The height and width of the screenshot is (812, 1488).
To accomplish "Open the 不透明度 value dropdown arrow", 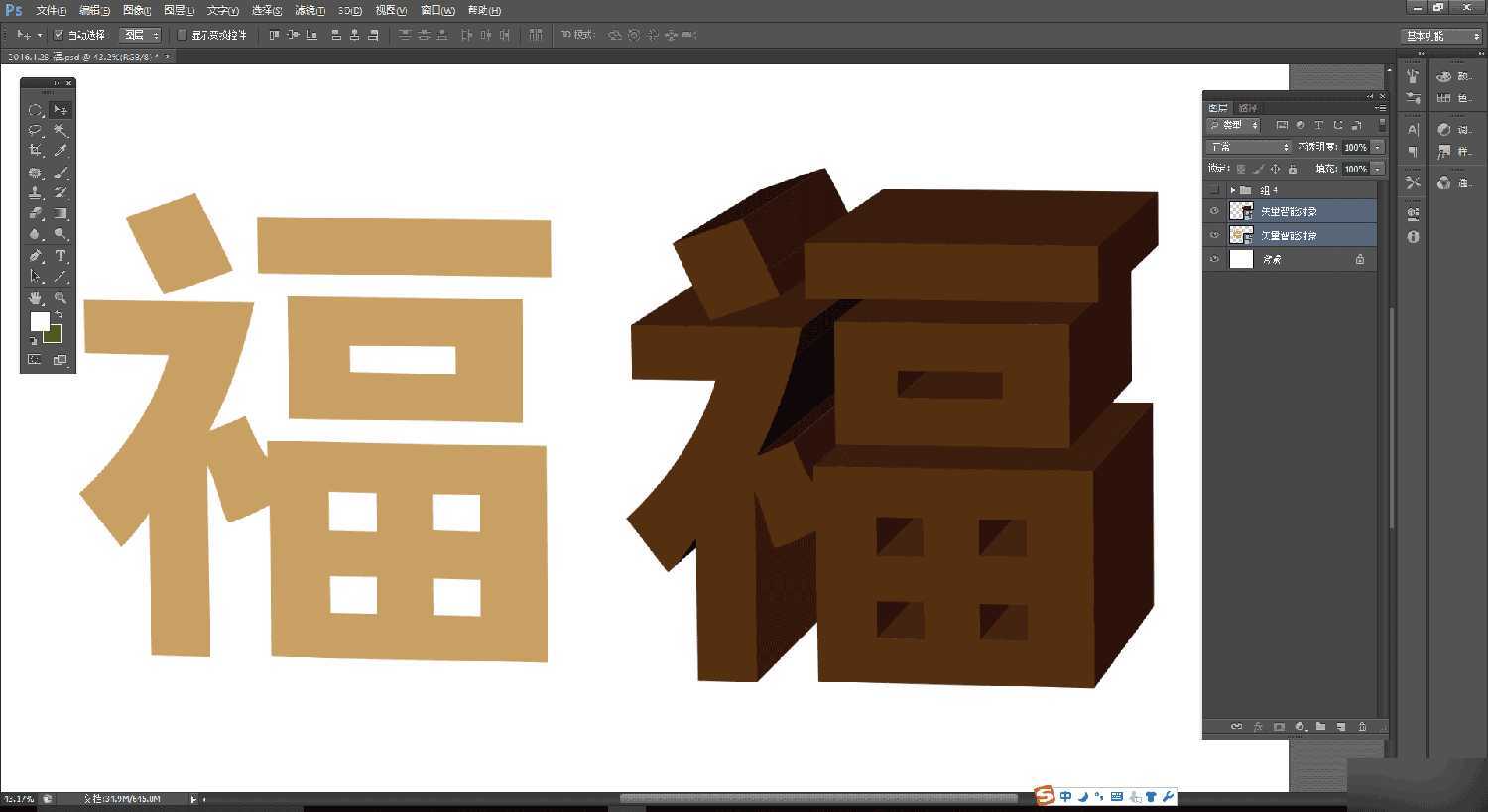I will tap(1377, 146).
